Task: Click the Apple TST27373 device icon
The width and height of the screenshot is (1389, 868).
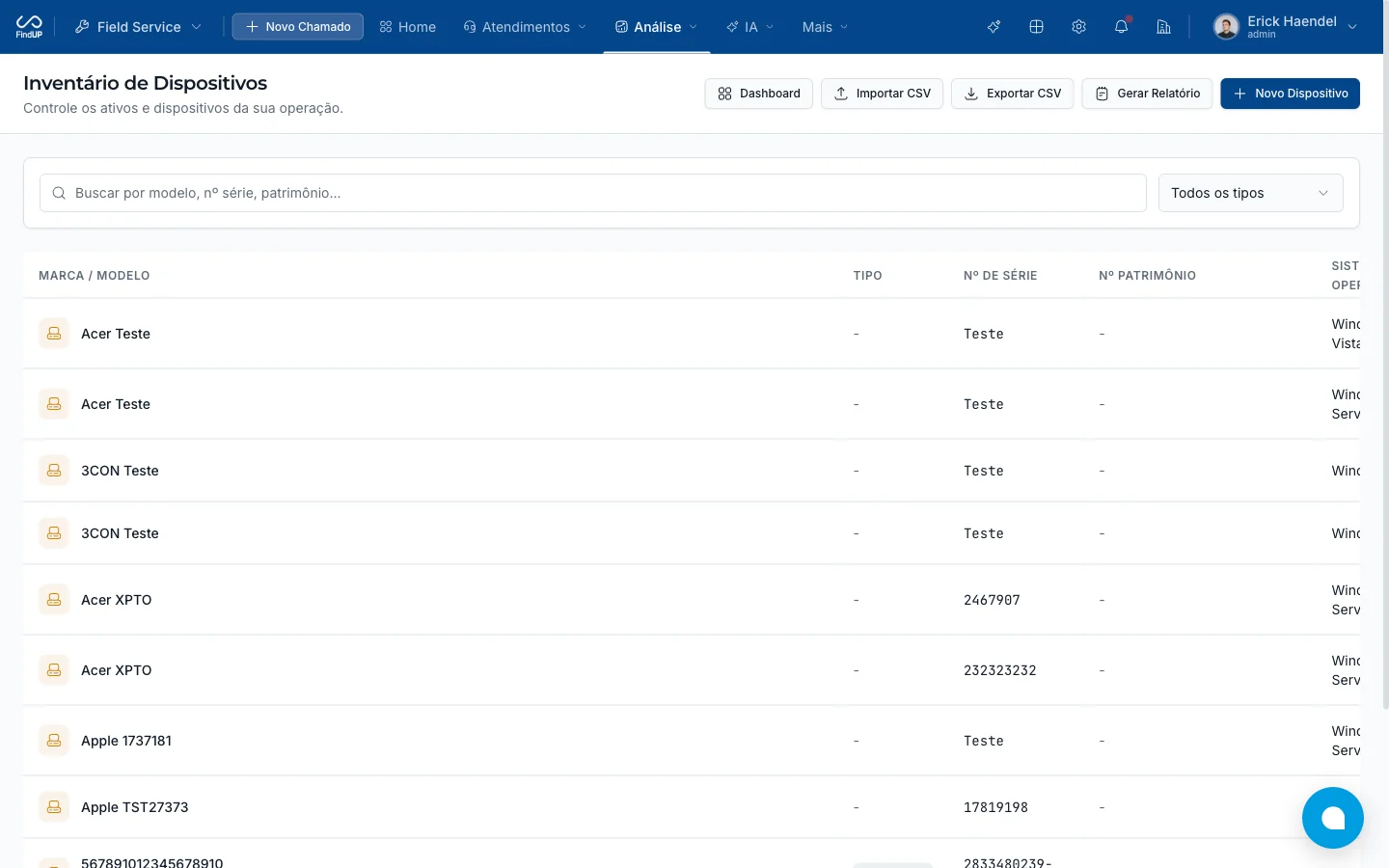Action: point(54,807)
